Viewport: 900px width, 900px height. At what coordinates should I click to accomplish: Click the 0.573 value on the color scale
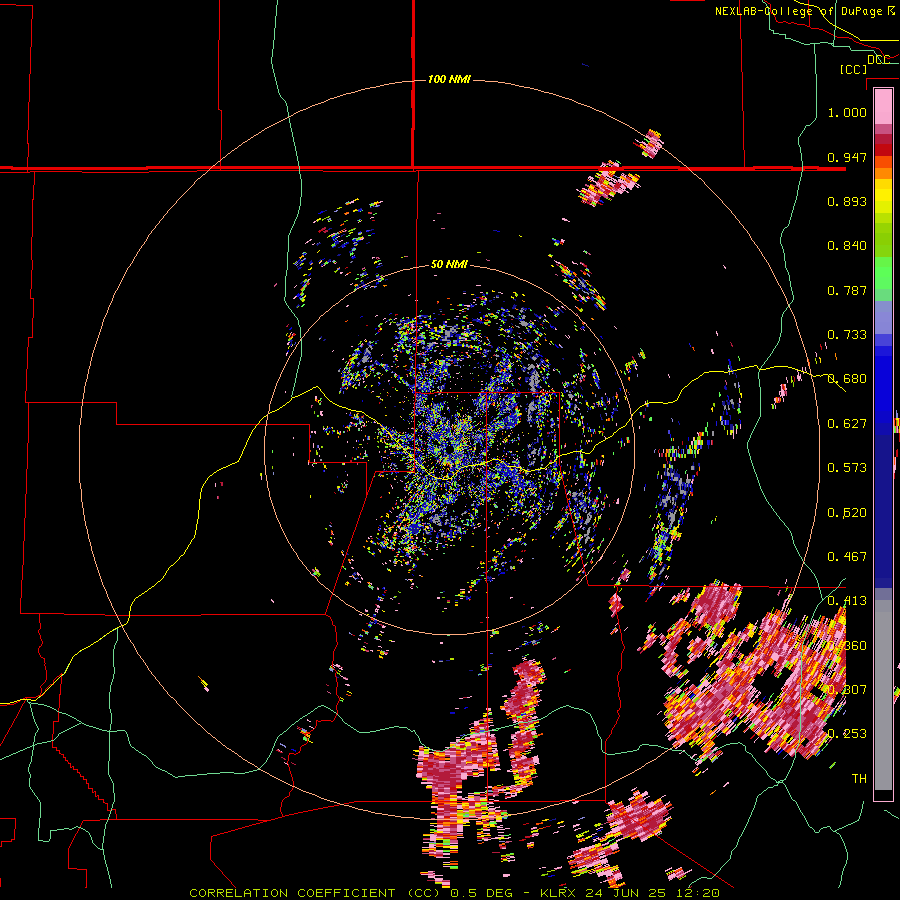(x=847, y=468)
